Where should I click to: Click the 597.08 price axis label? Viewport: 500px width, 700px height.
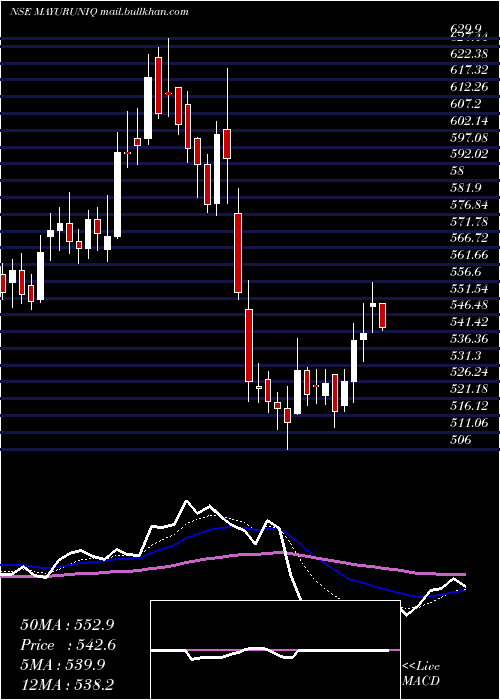pos(469,138)
